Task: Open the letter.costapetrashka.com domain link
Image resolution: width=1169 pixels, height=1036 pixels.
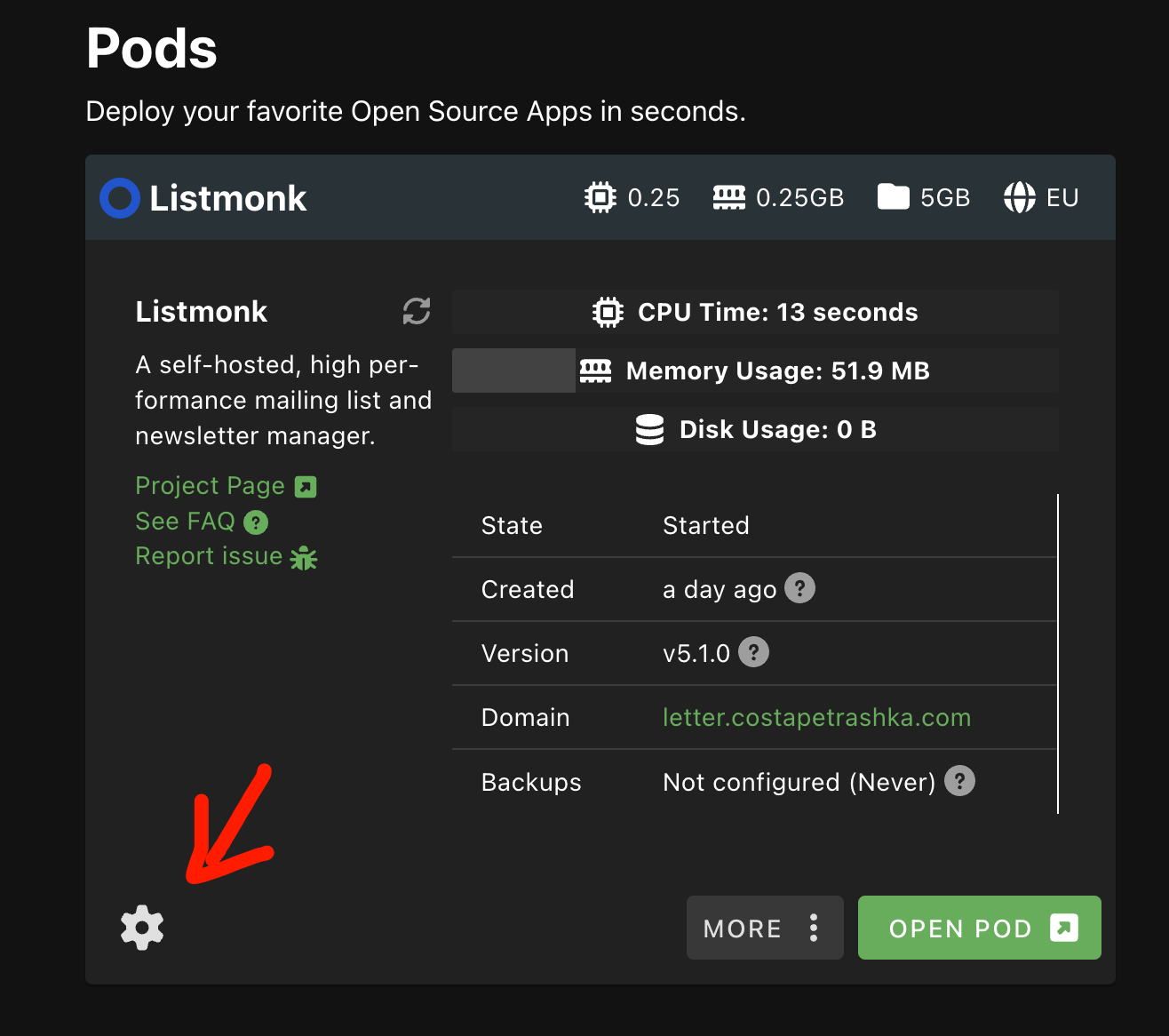Action: click(x=816, y=718)
